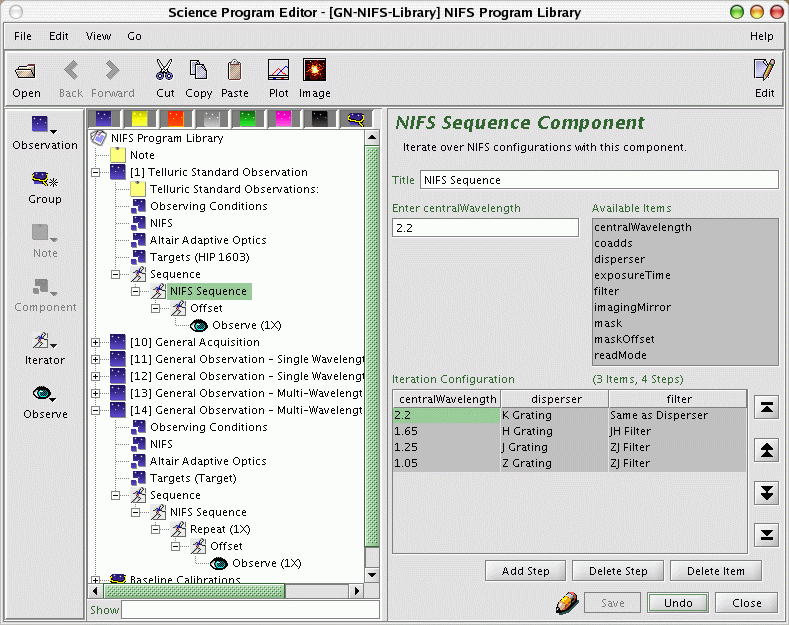Toggle the group filter button in tree toolbar
Screen dimensions: 789x625
click(356, 119)
